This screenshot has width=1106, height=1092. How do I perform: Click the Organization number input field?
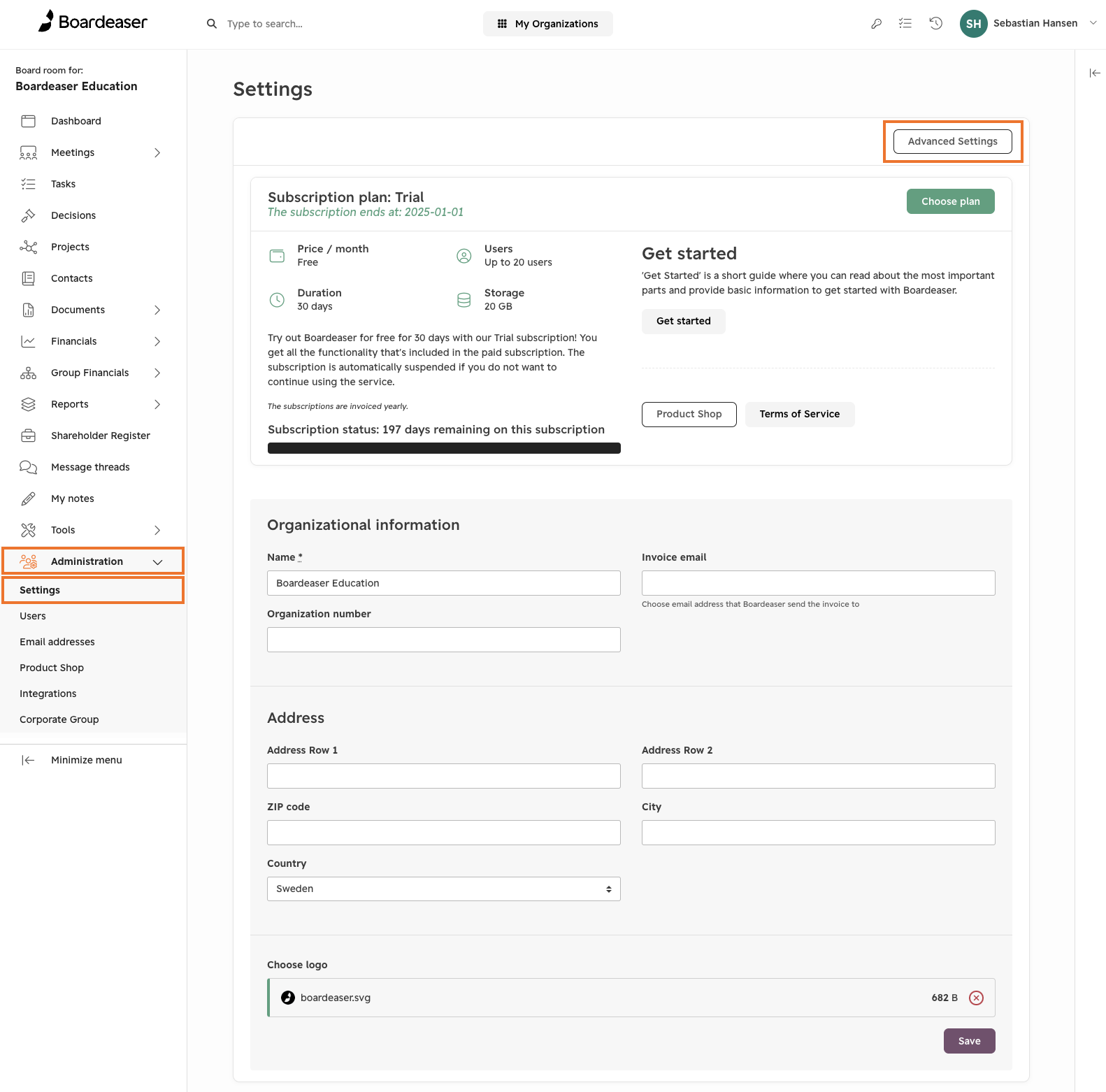click(444, 640)
